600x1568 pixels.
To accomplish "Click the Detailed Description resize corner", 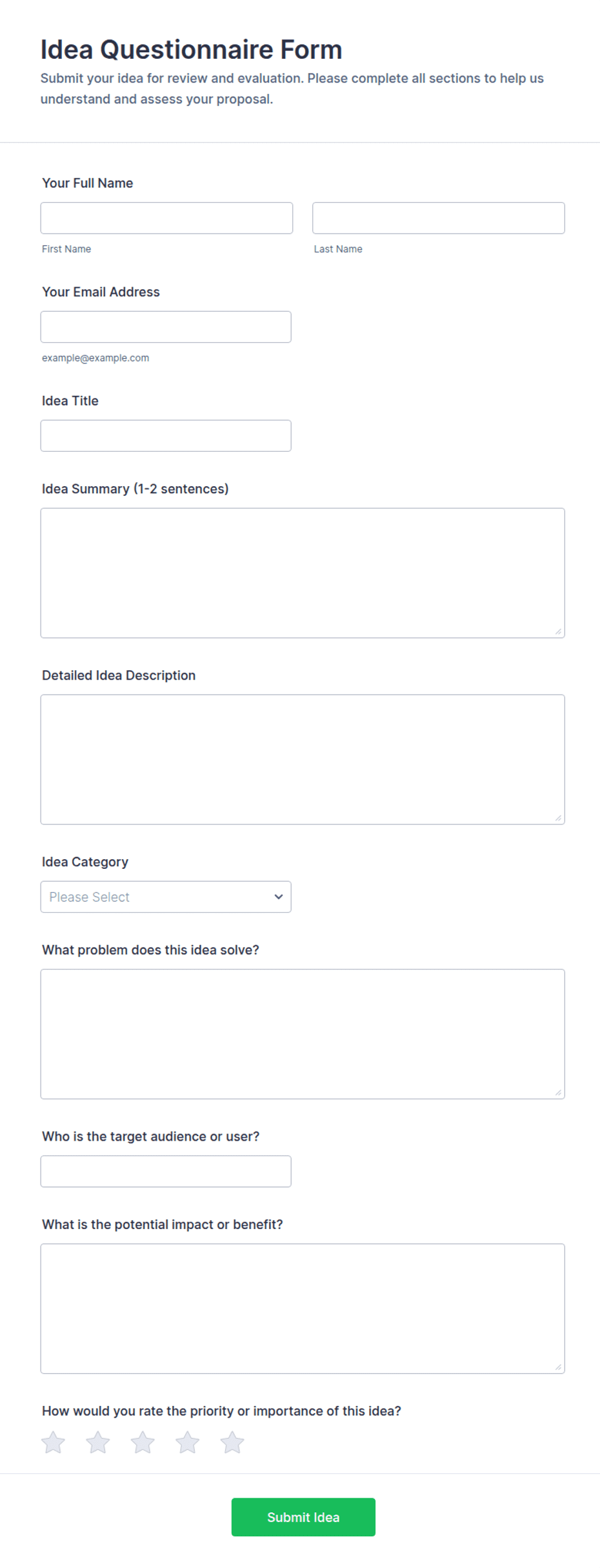I will (558, 818).
